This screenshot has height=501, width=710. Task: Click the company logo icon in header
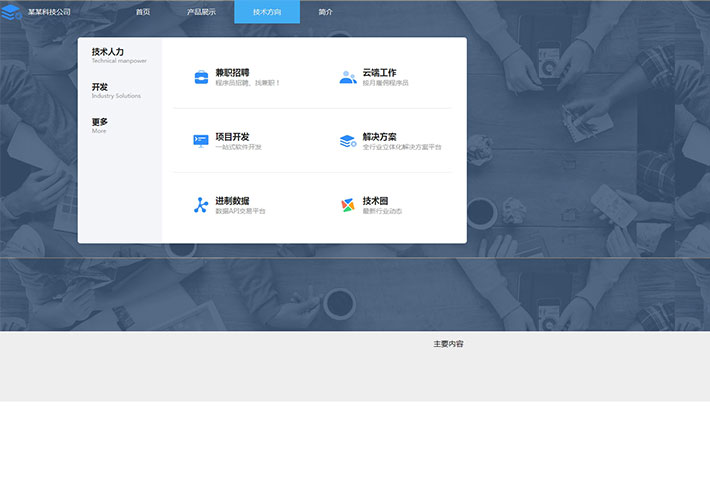tap(12, 12)
